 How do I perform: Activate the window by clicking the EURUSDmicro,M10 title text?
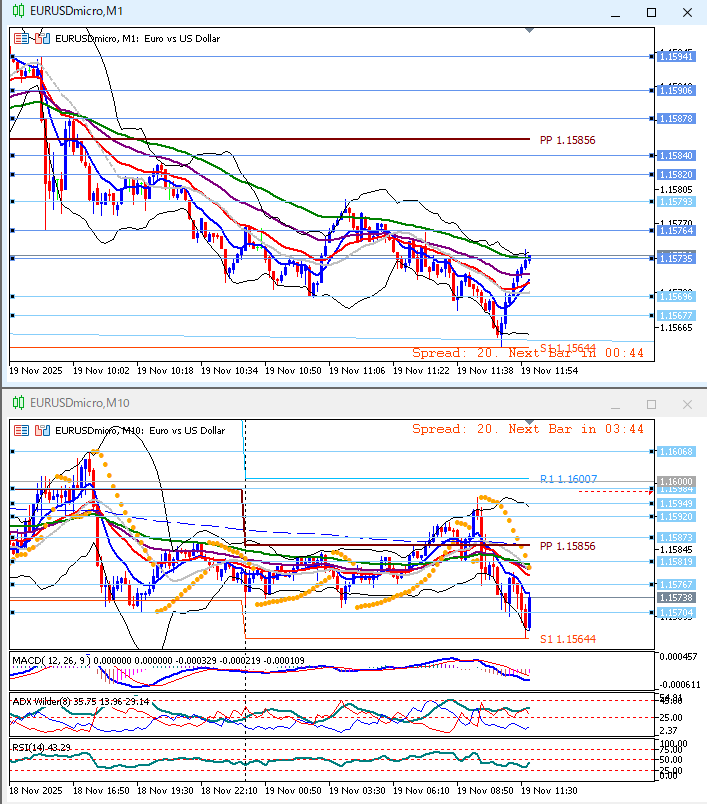[x=79, y=403]
